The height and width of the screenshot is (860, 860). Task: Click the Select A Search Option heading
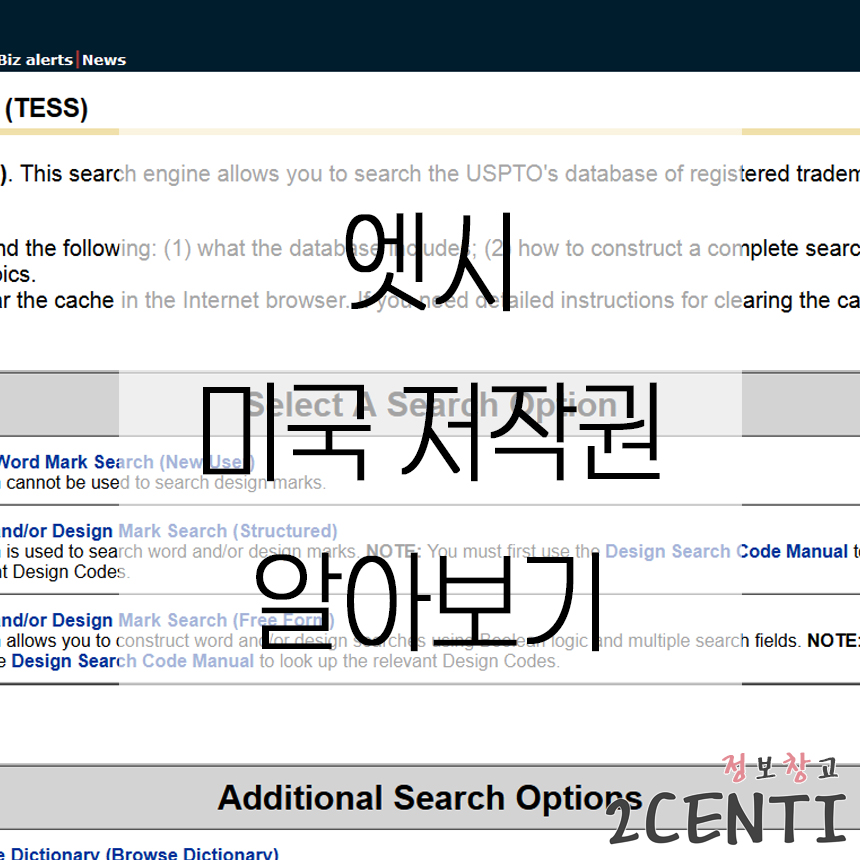pos(431,404)
